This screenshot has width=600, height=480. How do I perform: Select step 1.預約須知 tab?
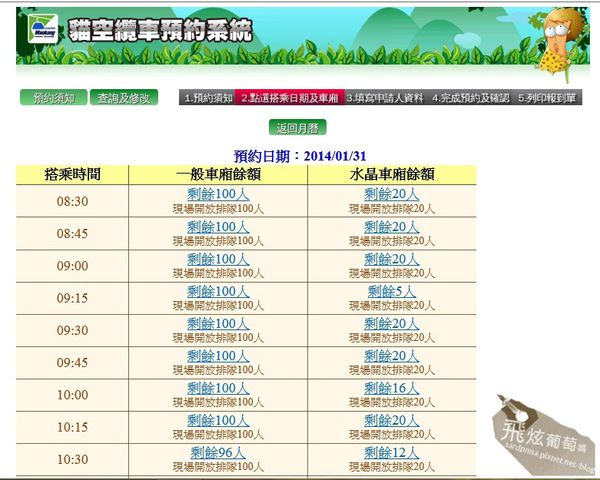(208, 98)
